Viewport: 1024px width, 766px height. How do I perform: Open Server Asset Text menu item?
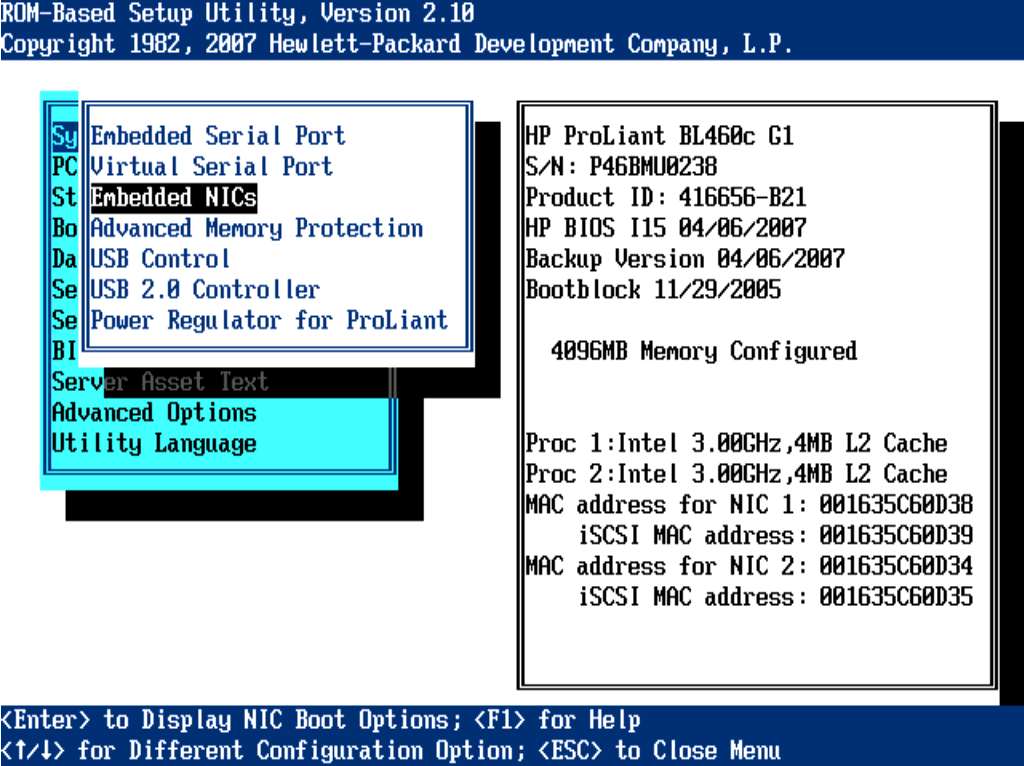pyautogui.click(x=160, y=381)
